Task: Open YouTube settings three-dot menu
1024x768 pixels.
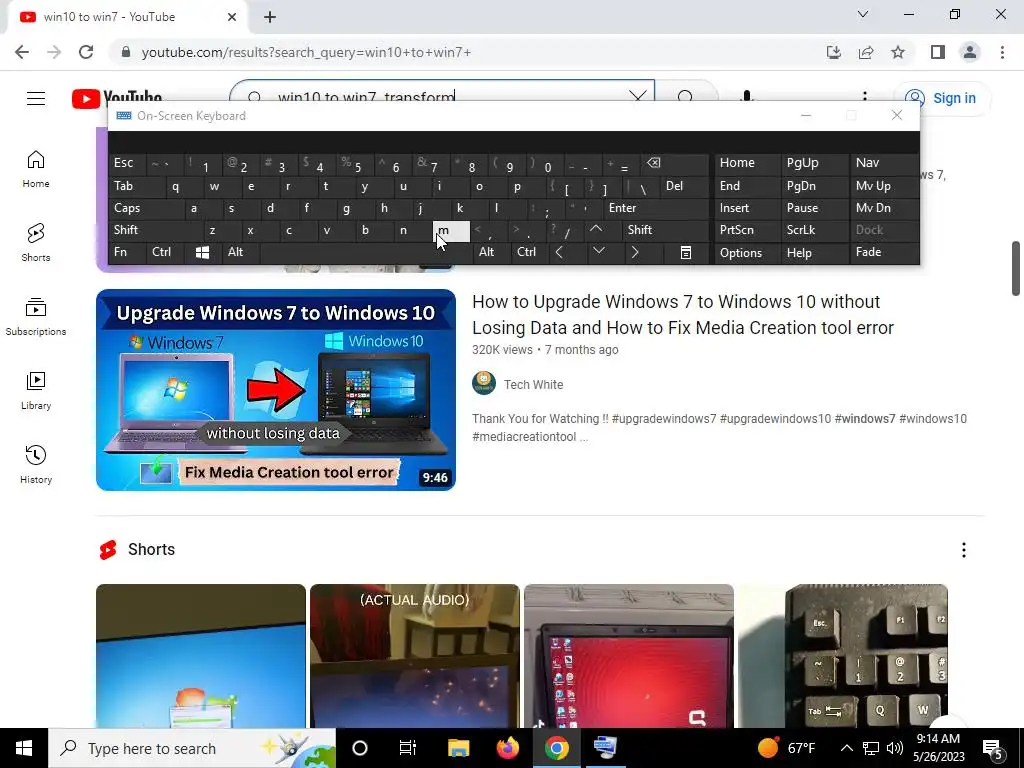Action: pos(865,96)
